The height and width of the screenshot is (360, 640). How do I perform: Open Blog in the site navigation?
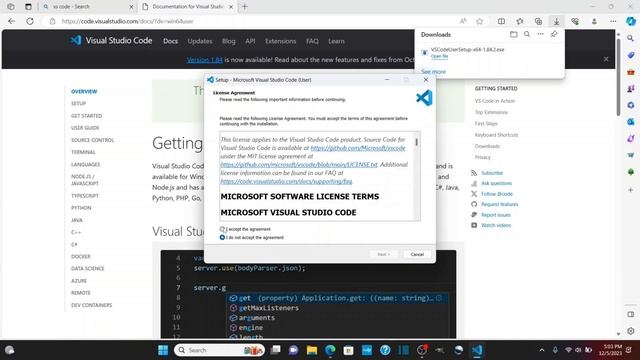(x=229, y=41)
